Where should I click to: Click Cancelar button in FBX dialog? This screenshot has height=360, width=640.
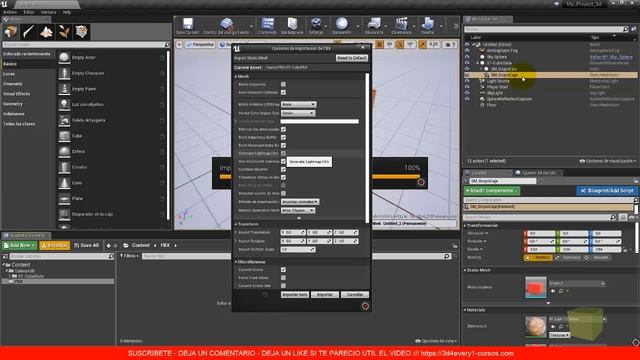tap(355, 294)
